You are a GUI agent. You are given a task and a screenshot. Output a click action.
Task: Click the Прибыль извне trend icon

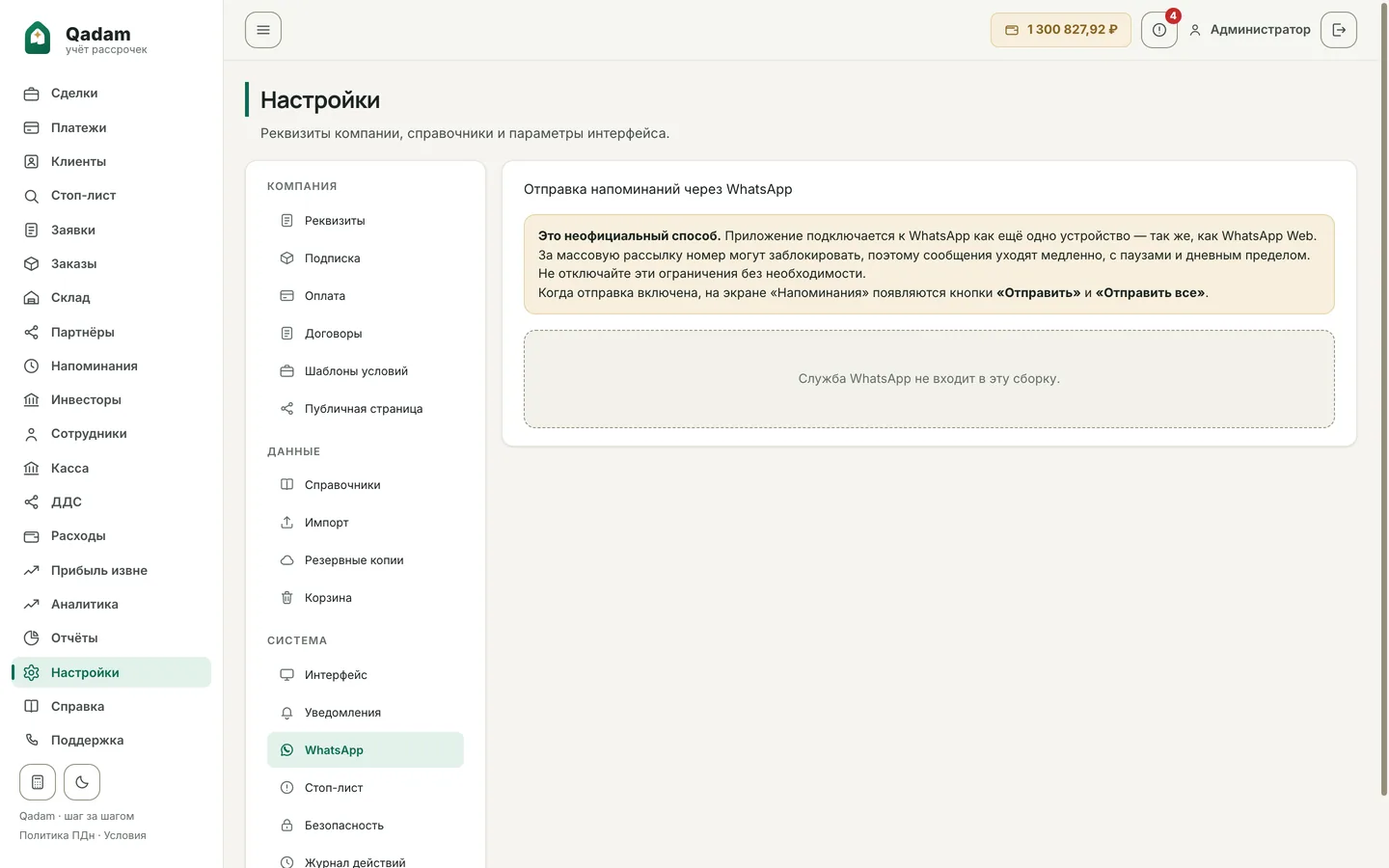[x=32, y=570]
